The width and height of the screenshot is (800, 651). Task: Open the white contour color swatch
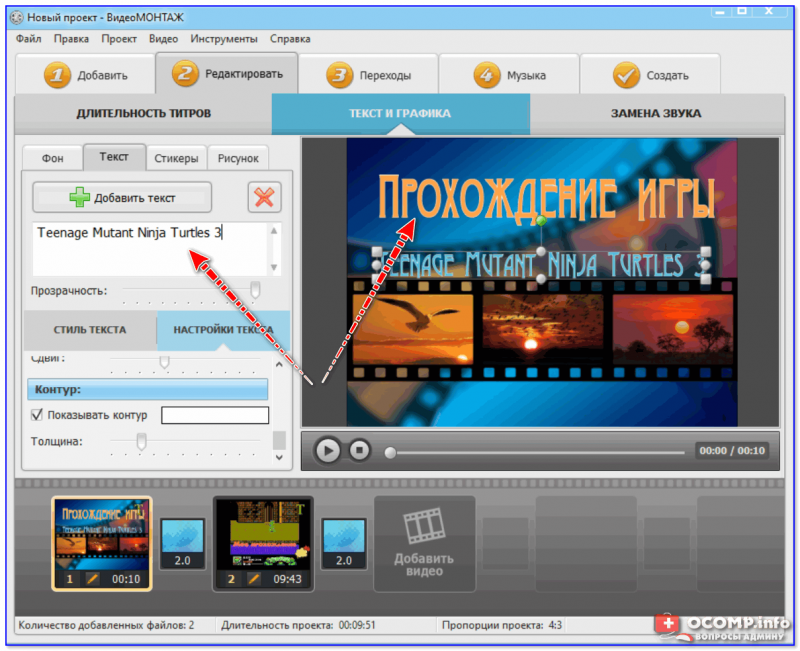coord(215,415)
